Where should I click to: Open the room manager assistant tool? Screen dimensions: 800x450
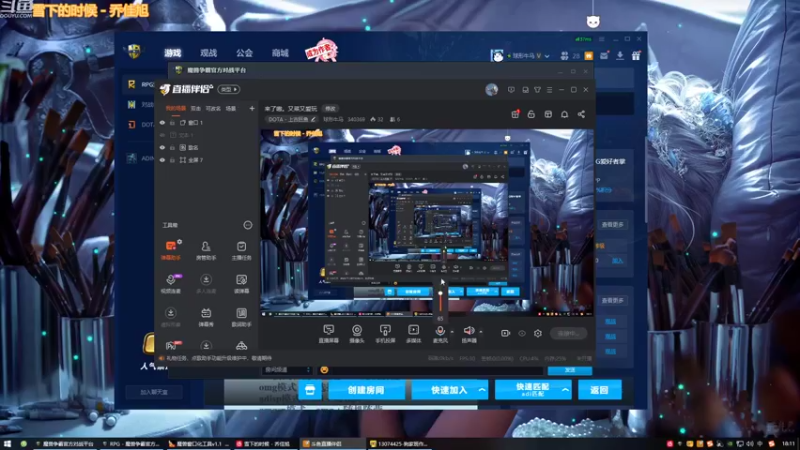tap(206, 250)
